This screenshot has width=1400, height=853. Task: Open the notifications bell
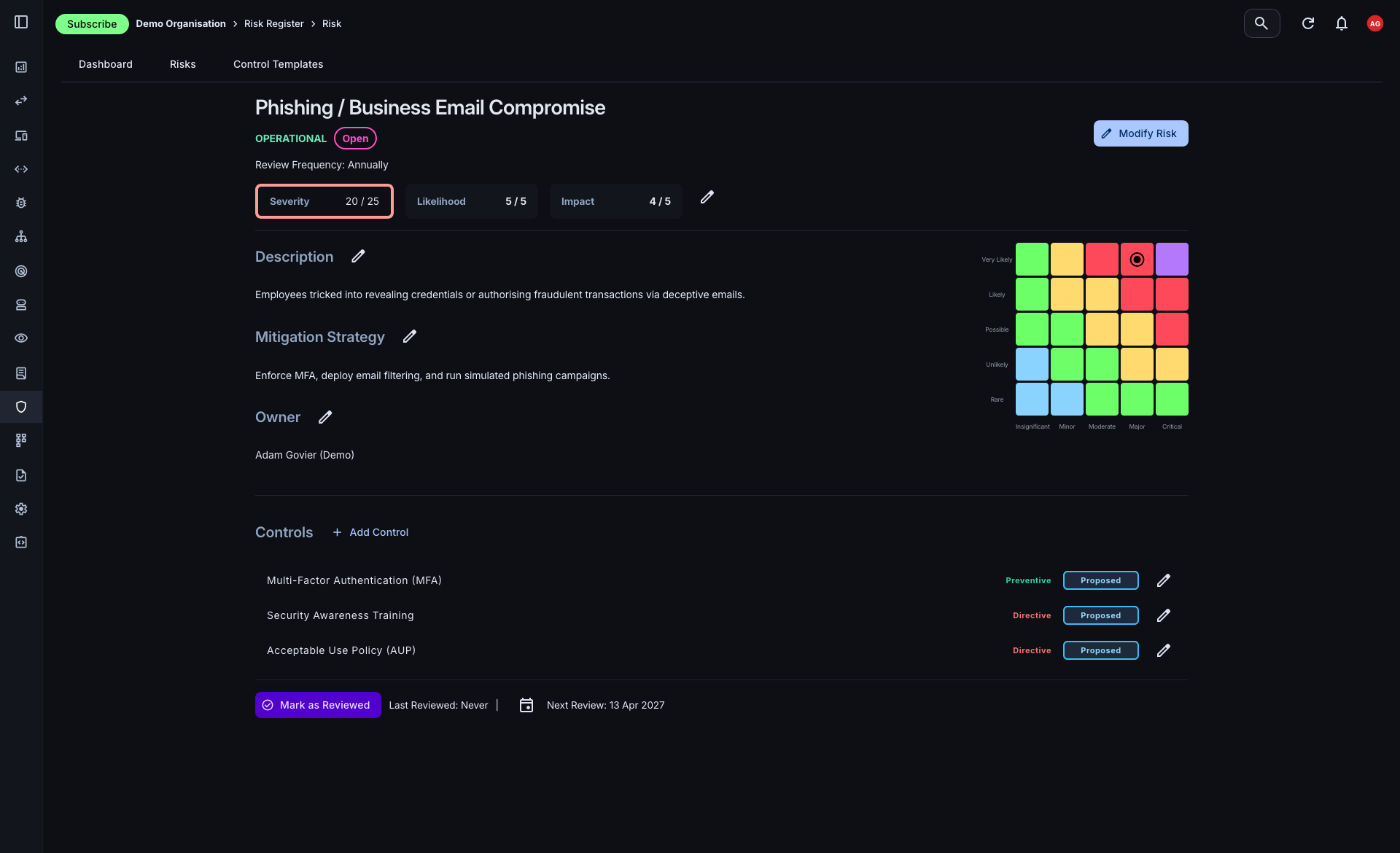[x=1342, y=23]
